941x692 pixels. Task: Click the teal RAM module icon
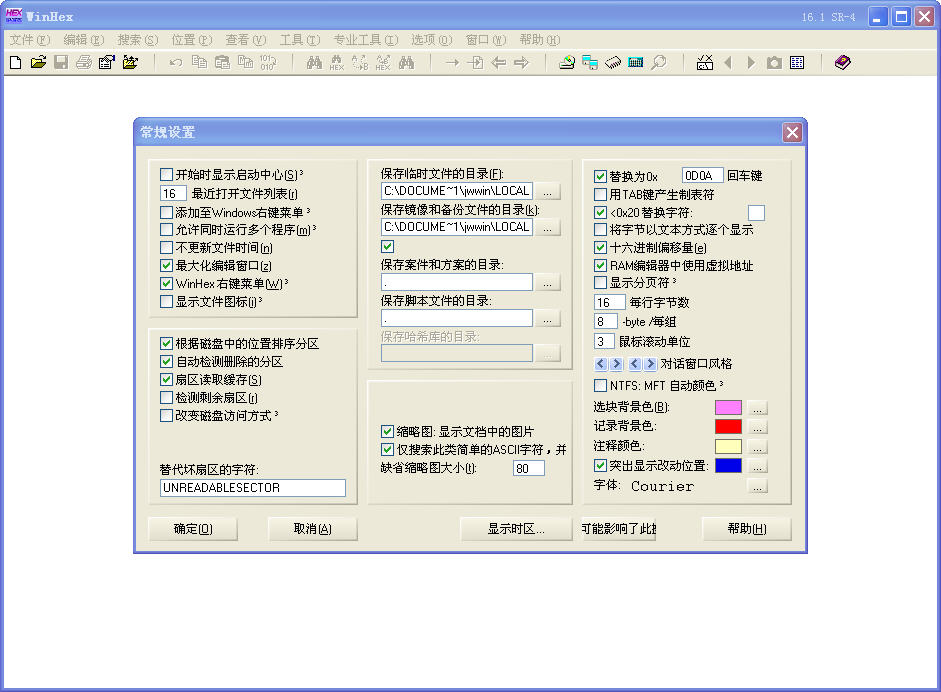tap(636, 62)
